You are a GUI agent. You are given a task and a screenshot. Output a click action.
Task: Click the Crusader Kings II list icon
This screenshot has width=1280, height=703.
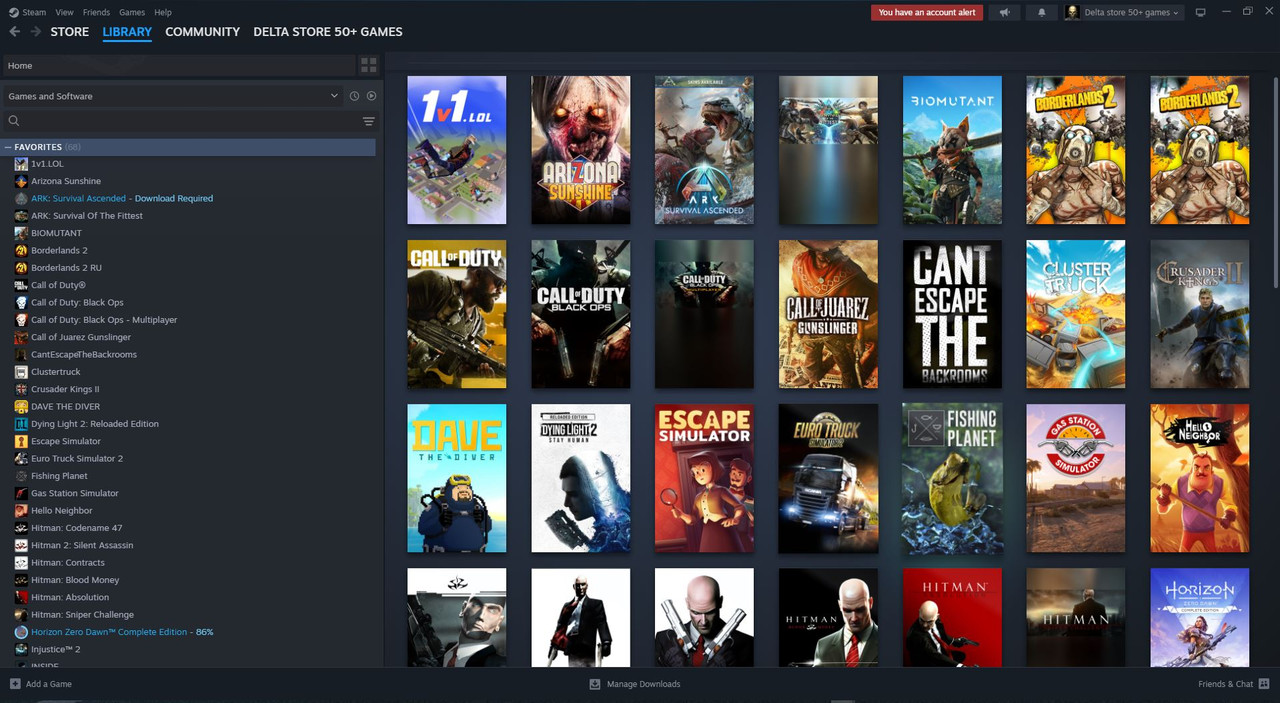pos(21,389)
